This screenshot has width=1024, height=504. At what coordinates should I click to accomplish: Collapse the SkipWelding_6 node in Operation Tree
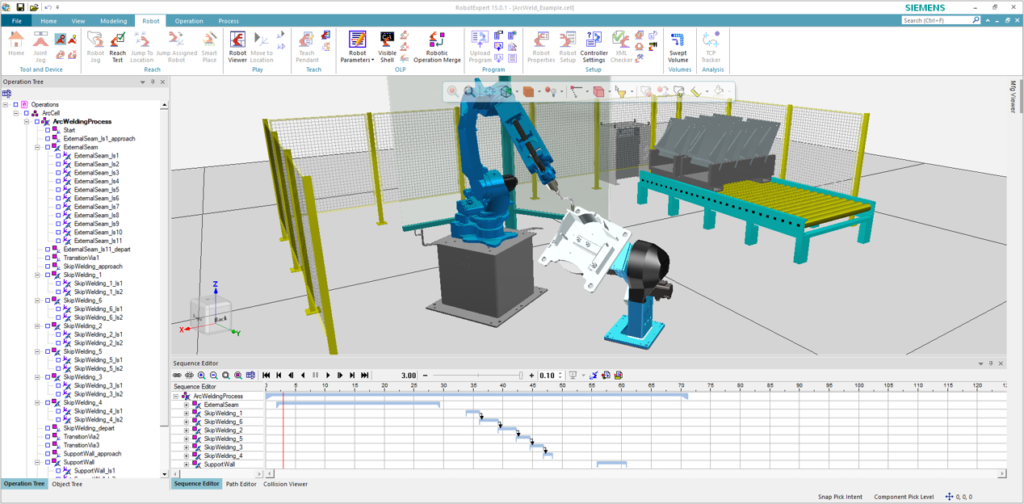tap(38, 300)
